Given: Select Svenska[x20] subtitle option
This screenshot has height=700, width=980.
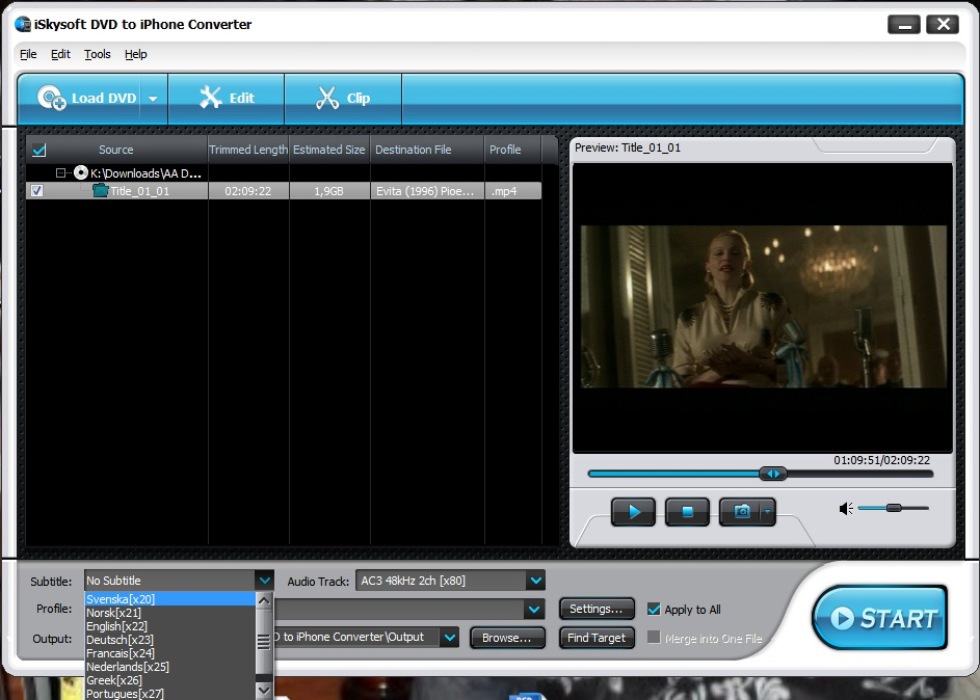Looking at the screenshot, I should click(170, 599).
